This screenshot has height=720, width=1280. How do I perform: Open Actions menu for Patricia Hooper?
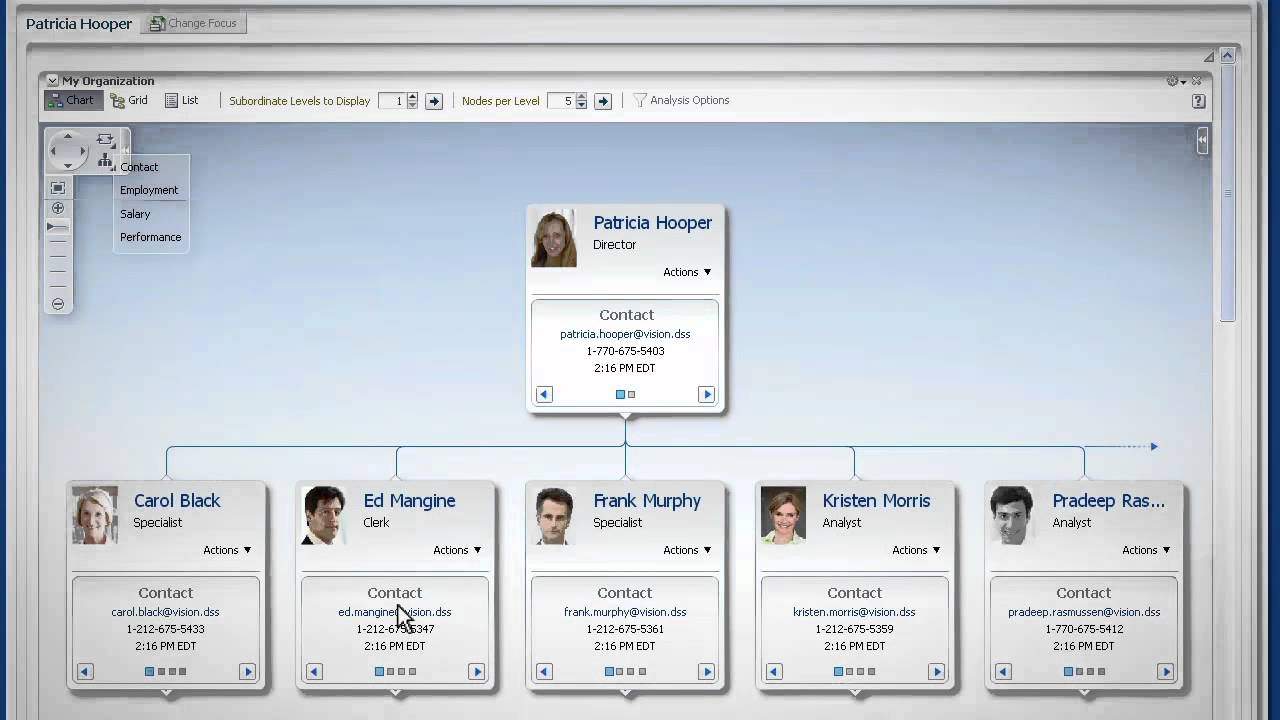(x=687, y=272)
